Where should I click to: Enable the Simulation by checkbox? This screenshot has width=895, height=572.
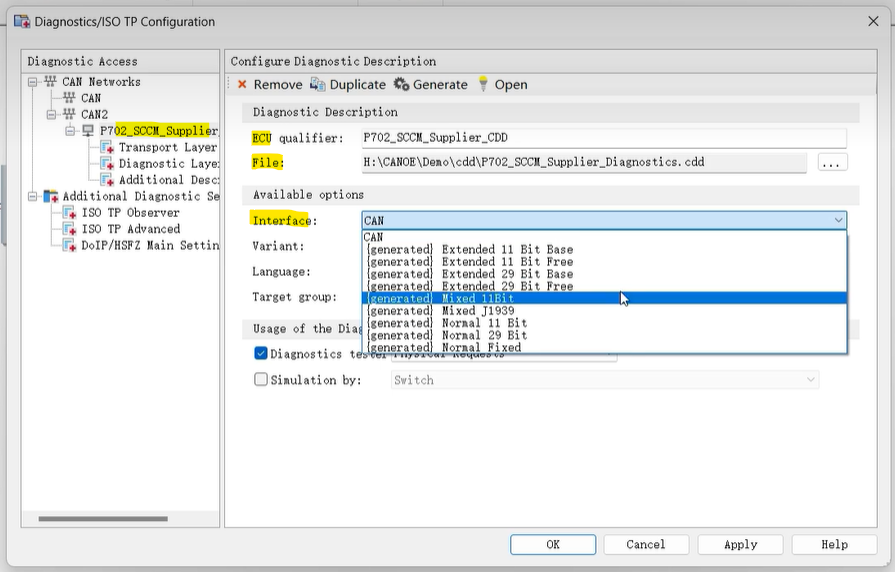pyautogui.click(x=260, y=380)
